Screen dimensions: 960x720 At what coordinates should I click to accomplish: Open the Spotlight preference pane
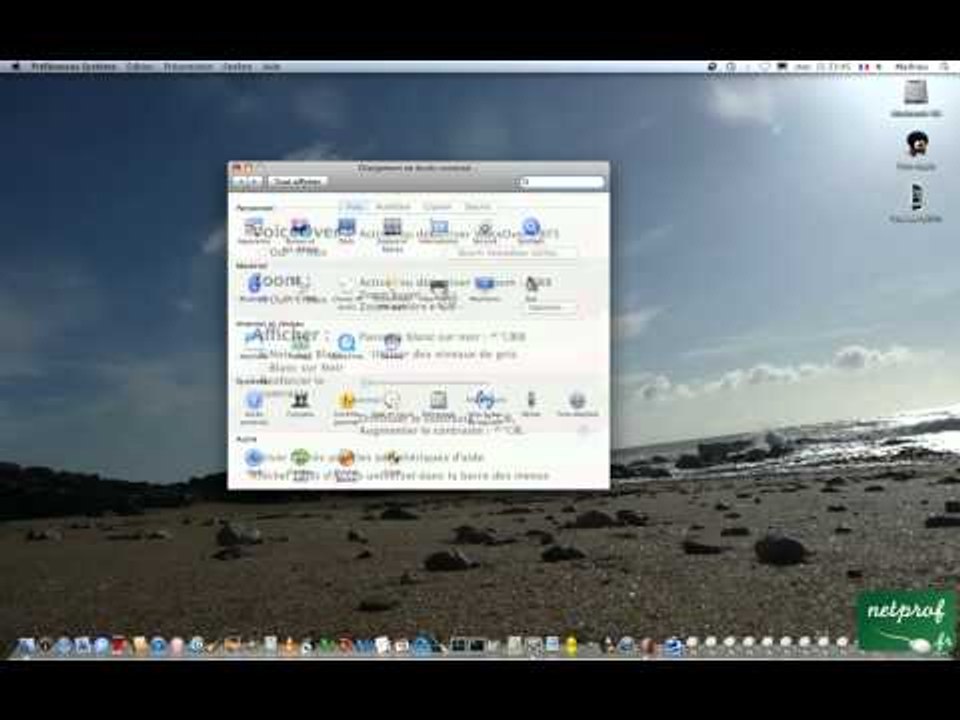[530, 231]
